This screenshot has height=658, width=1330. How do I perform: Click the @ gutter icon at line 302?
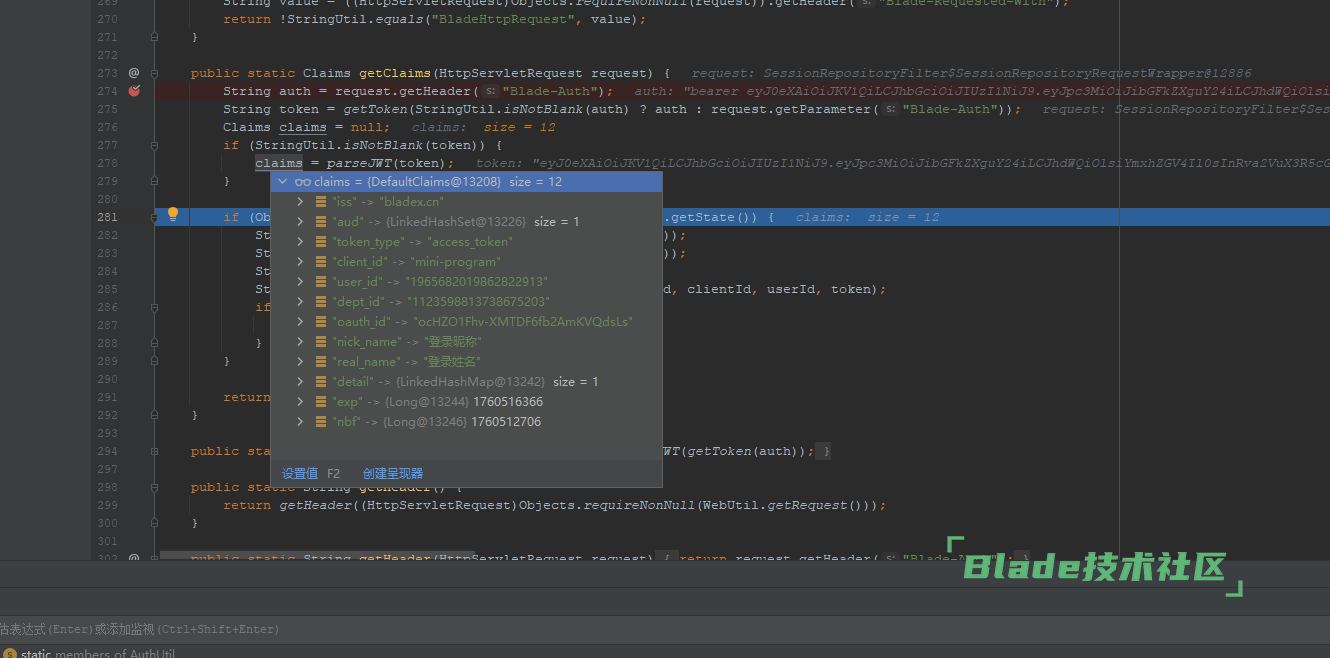(x=134, y=559)
